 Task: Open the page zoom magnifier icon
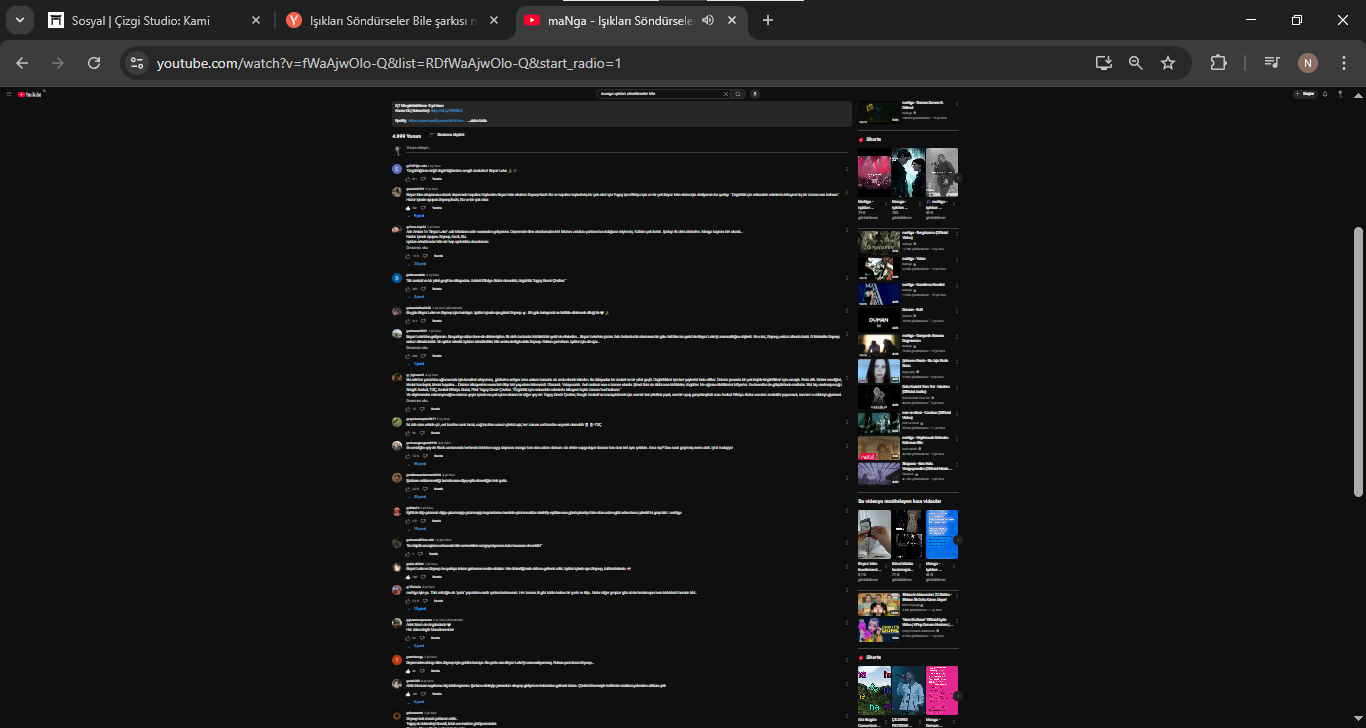click(1136, 63)
